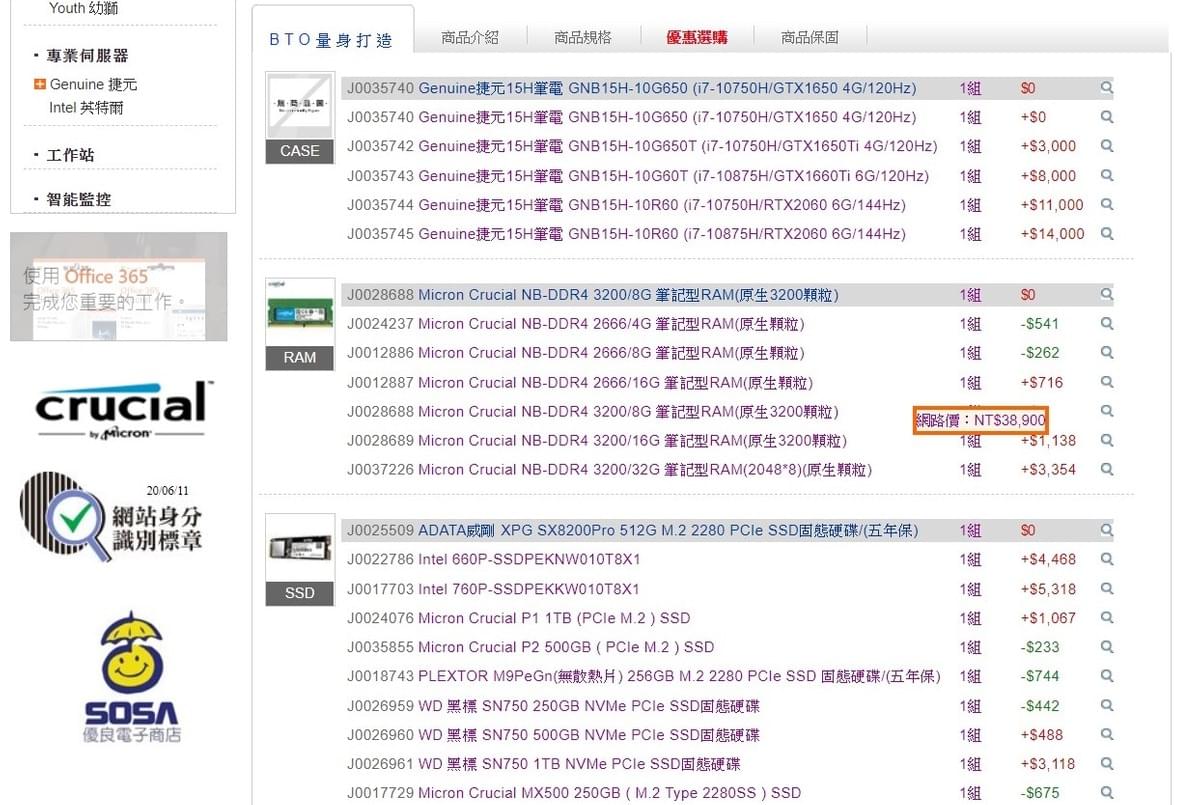Open the Genuine 捷元 sidebar link
The width and height of the screenshot is (1200, 805).
(x=93, y=84)
